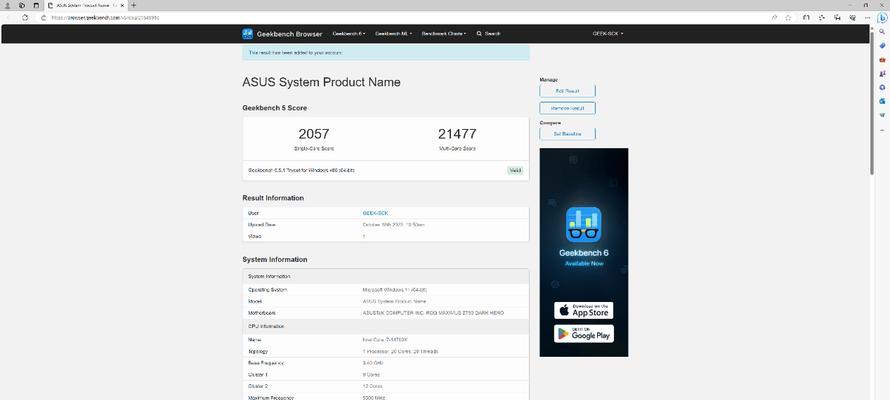Screen dimensions: 890x400
Task: Open the sidebar games icon
Action: coord(882,73)
